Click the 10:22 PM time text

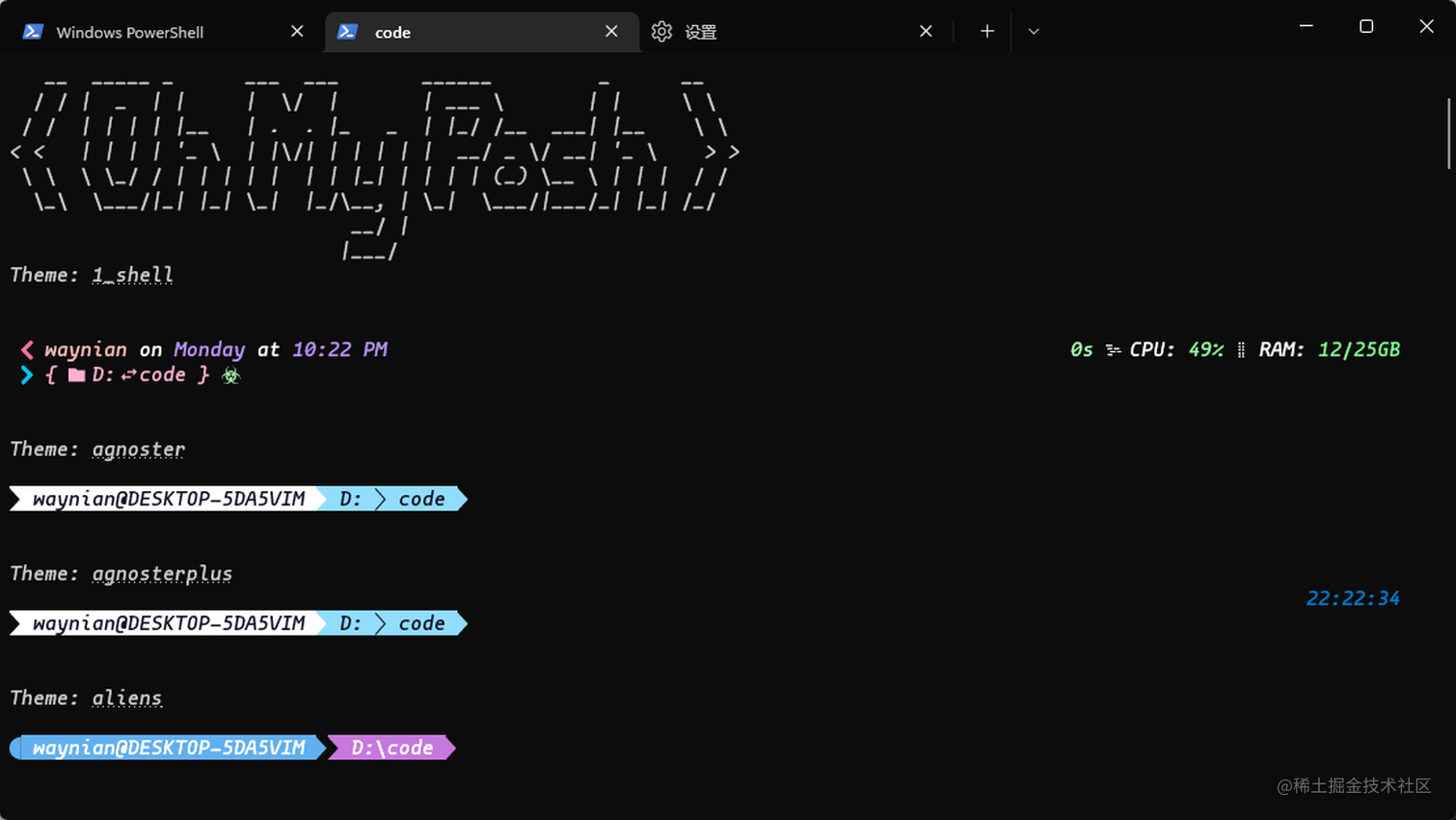(x=339, y=349)
